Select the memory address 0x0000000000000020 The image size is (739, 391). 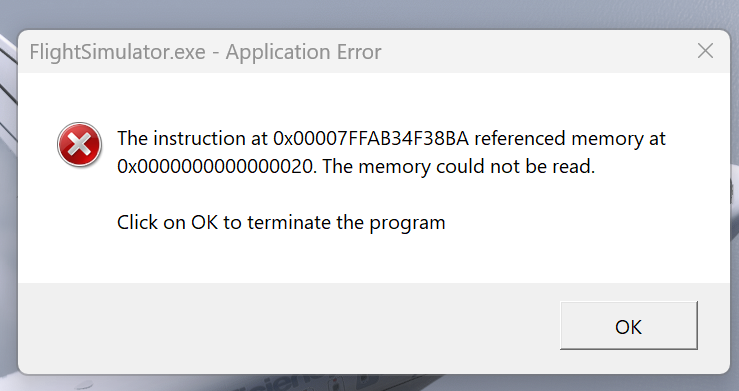tap(215, 166)
